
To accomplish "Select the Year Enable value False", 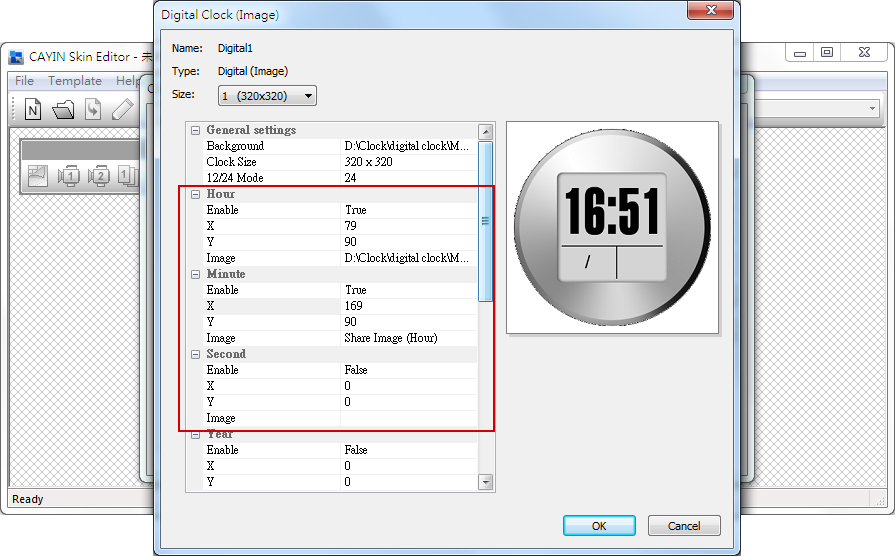I will point(409,450).
